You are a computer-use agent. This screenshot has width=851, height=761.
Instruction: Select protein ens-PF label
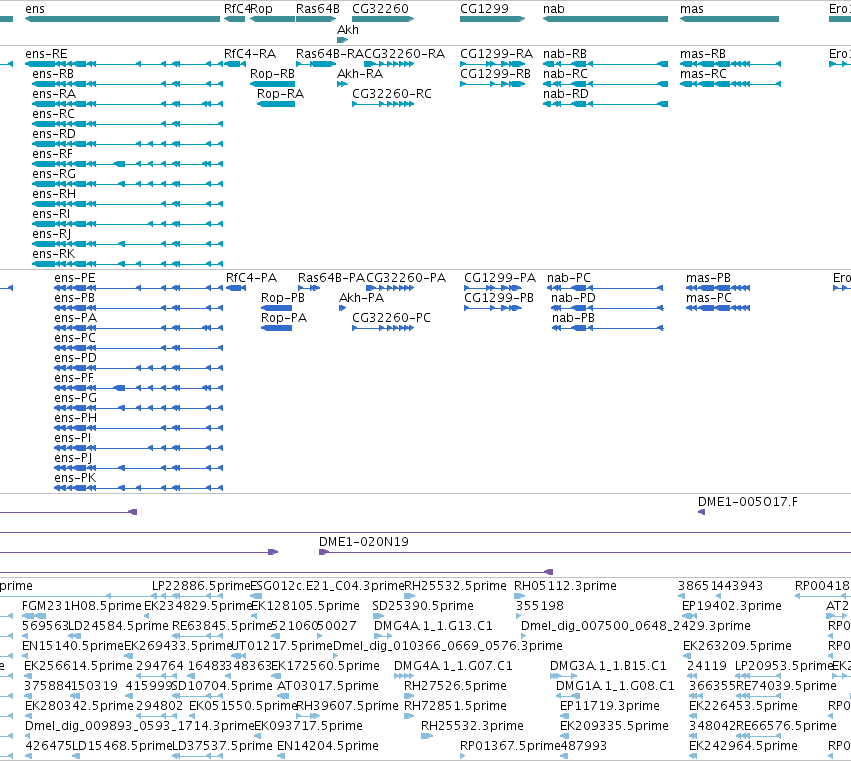pyautogui.click(x=74, y=378)
